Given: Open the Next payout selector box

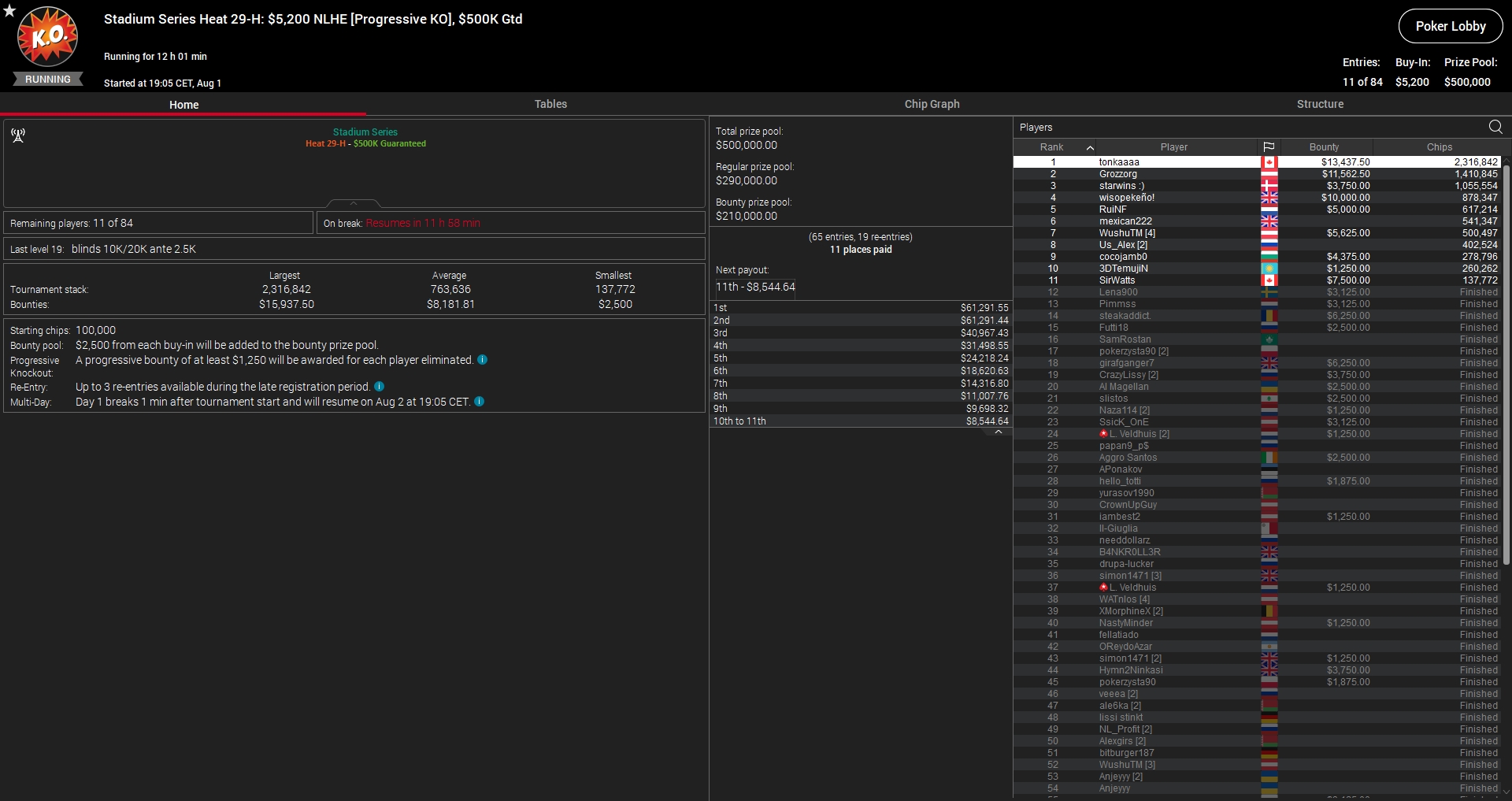Looking at the screenshot, I should tap(755, 287).
